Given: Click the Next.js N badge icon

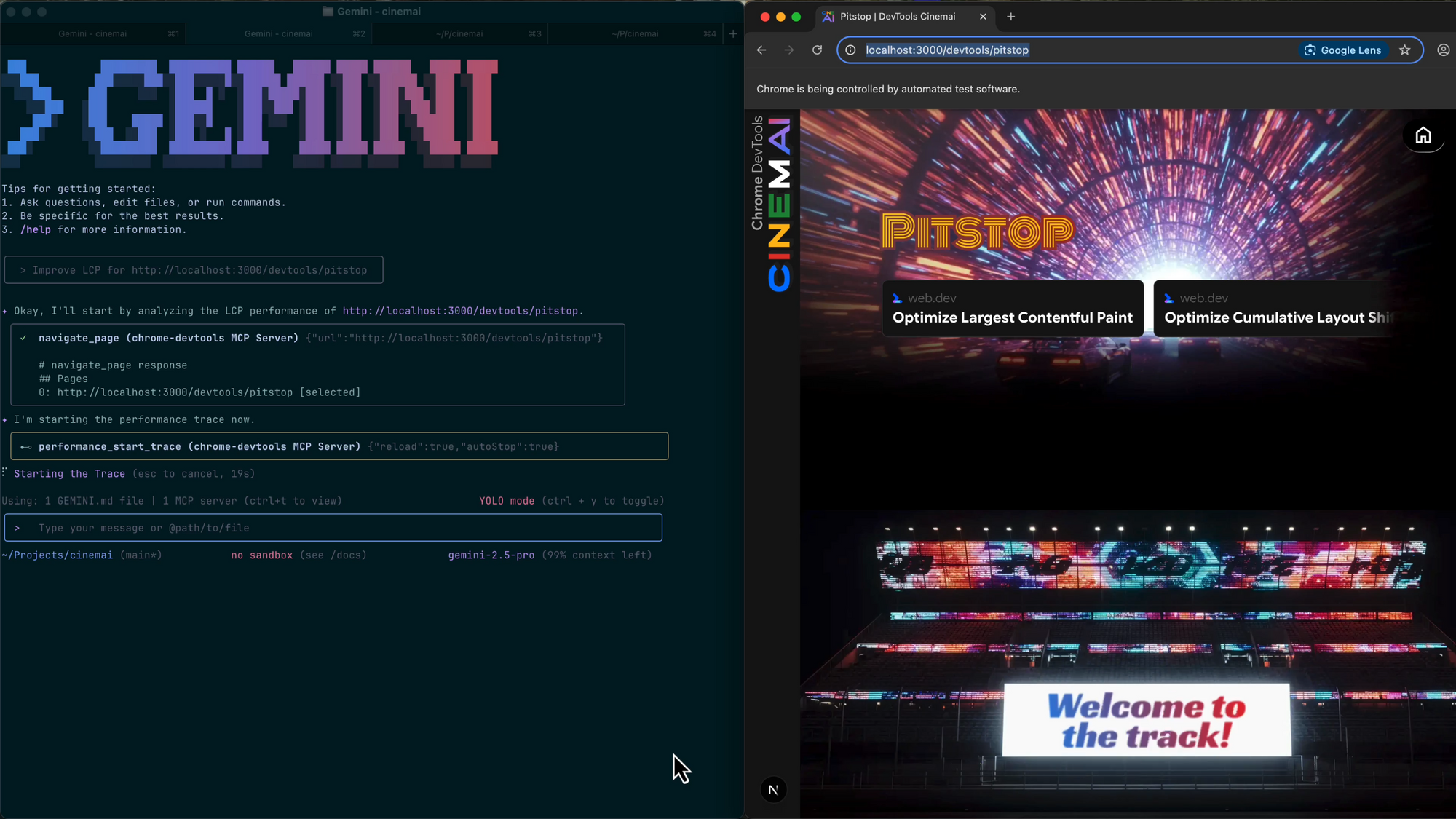Looking at the screenshot, I should [x=773, y=790].
